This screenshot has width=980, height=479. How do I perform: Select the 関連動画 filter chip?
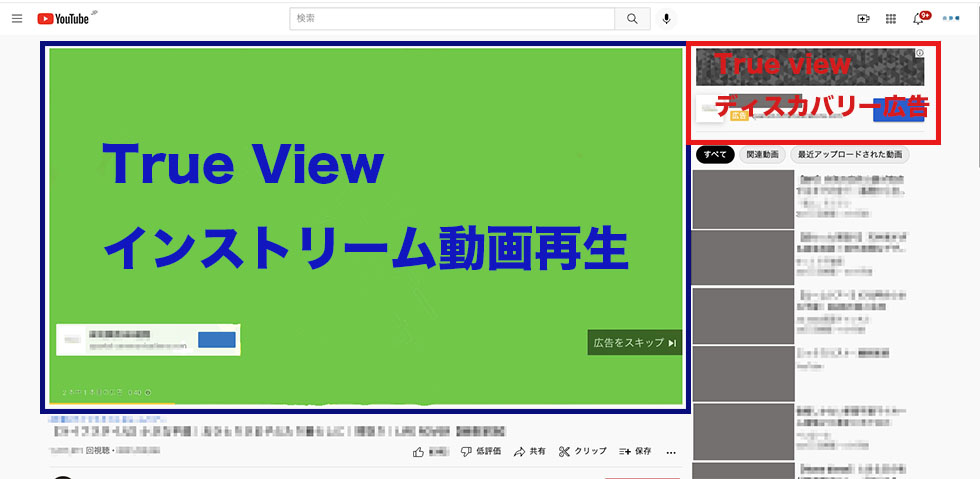[x=762, y=155]
